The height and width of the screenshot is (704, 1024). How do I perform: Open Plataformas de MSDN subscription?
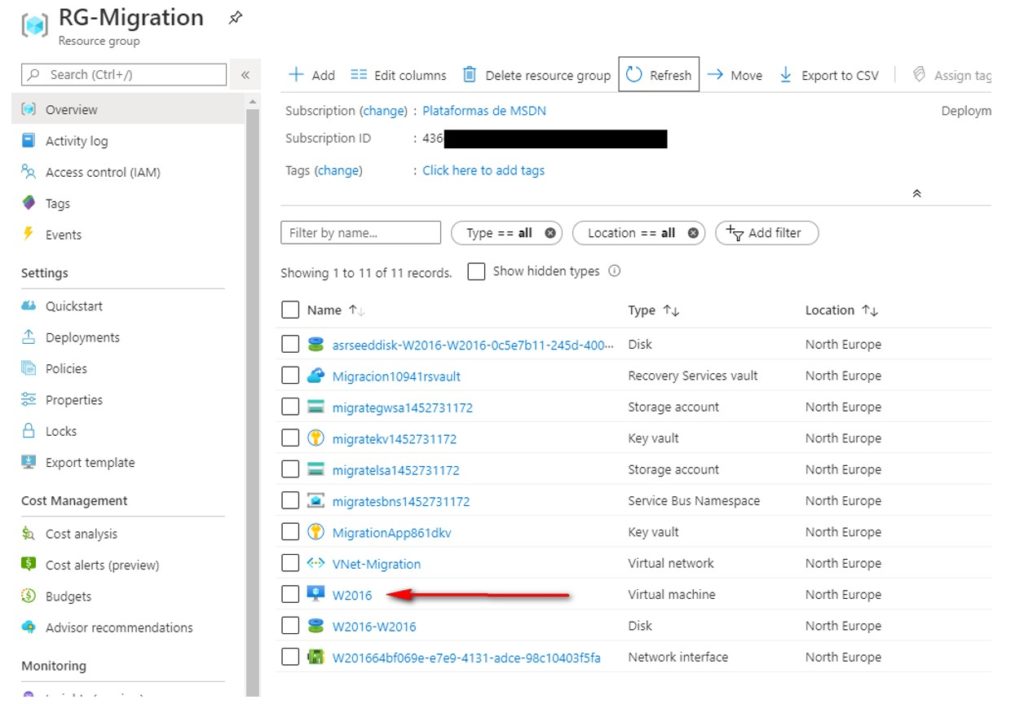[x=484, y=111]
